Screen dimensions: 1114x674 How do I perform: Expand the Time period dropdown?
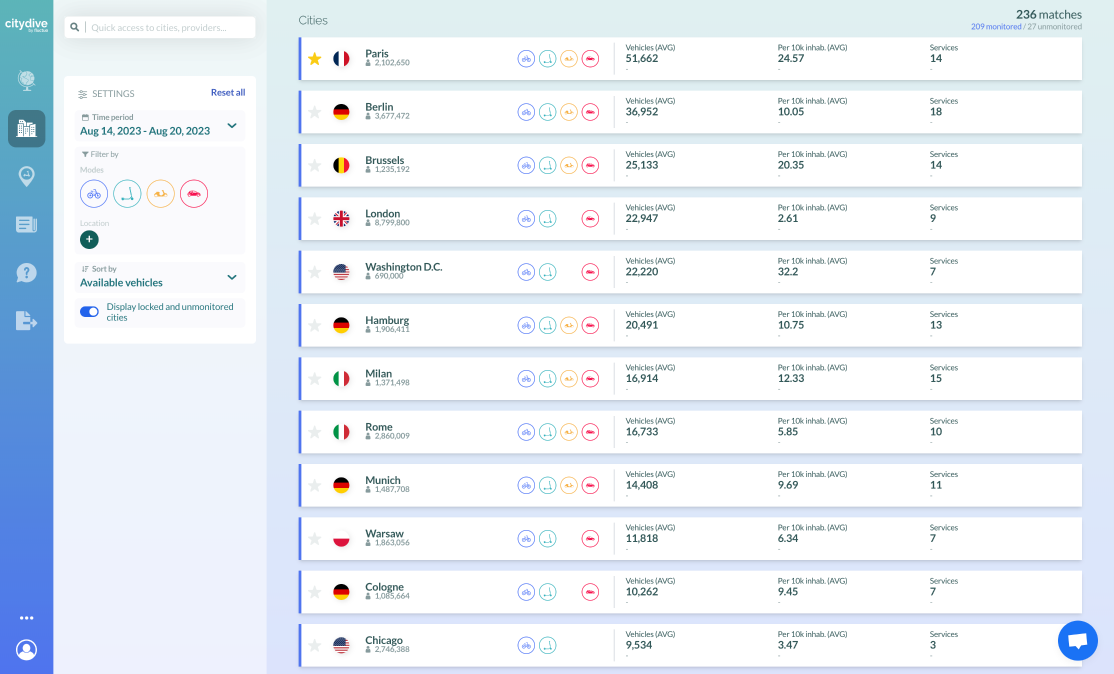232,125
